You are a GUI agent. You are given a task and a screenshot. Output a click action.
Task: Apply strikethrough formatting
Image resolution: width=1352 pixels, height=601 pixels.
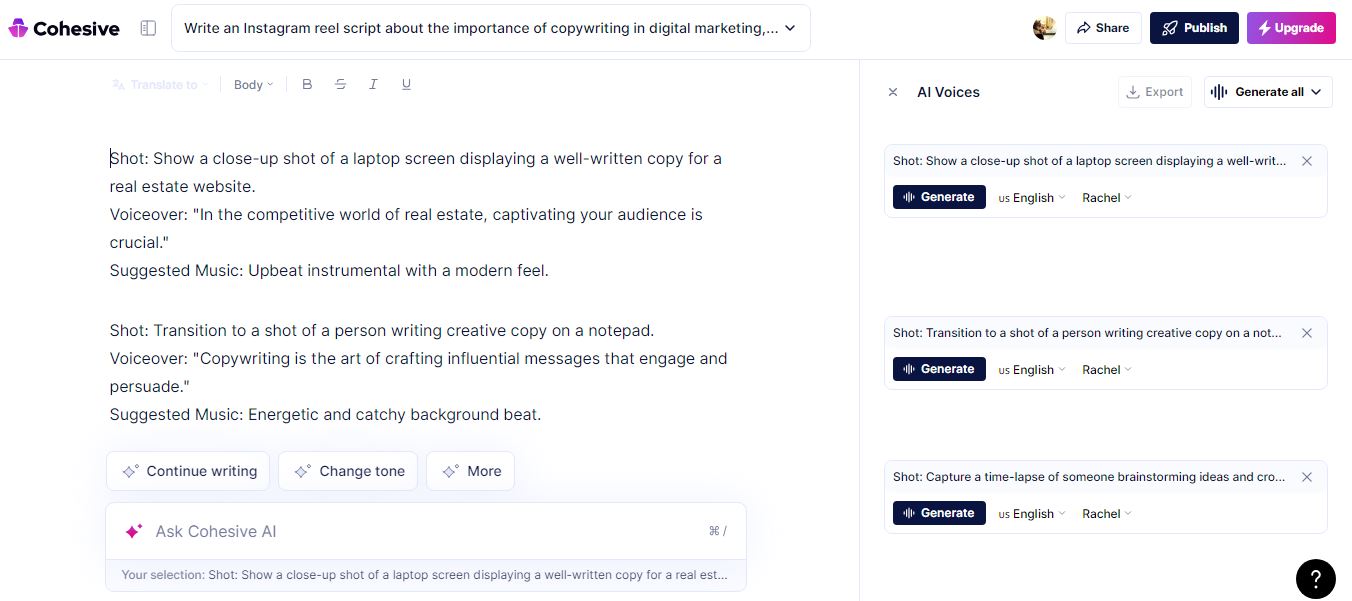tap(340, 85)
